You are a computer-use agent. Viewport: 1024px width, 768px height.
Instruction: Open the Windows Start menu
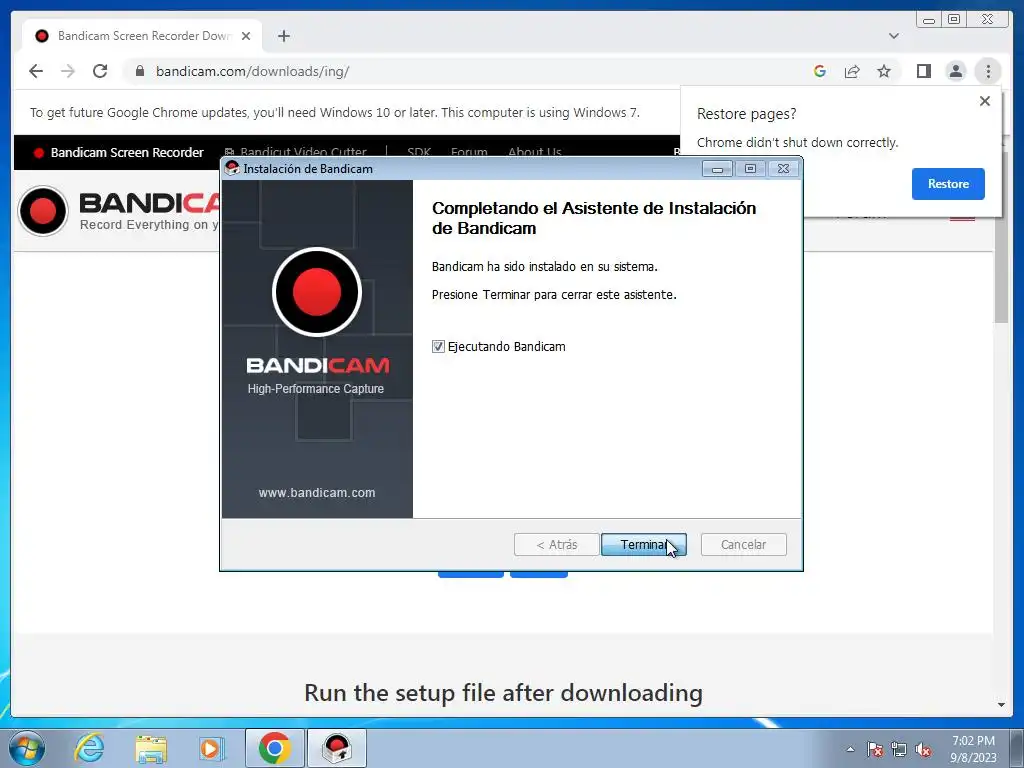(26, 748)
